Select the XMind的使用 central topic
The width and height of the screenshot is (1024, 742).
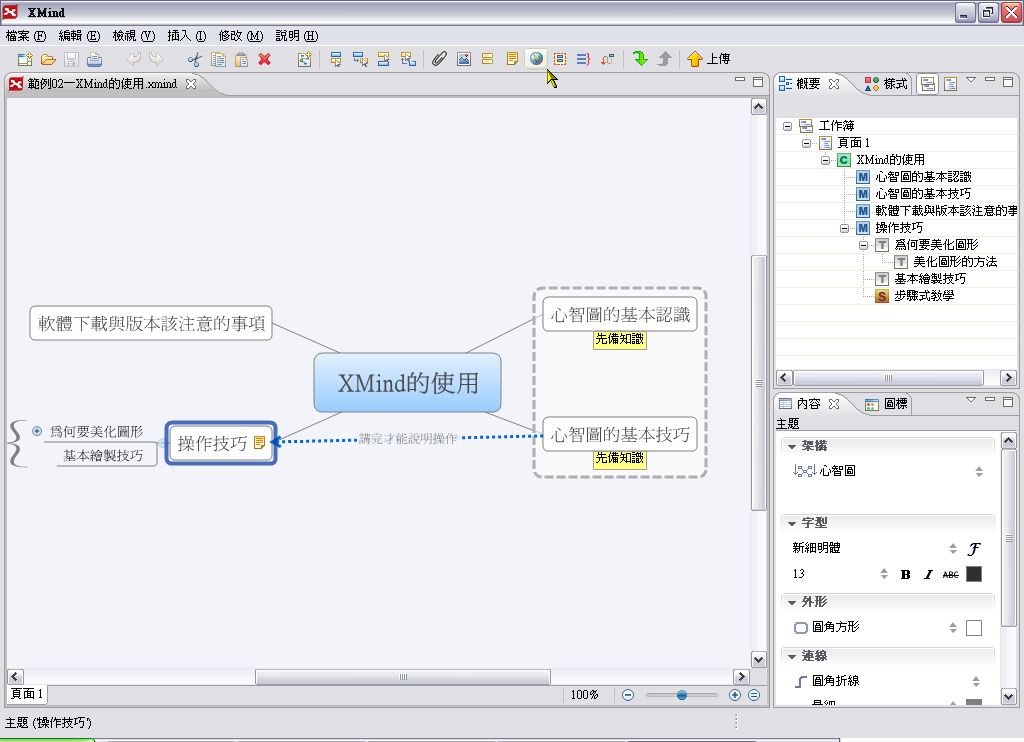(408, 383)
